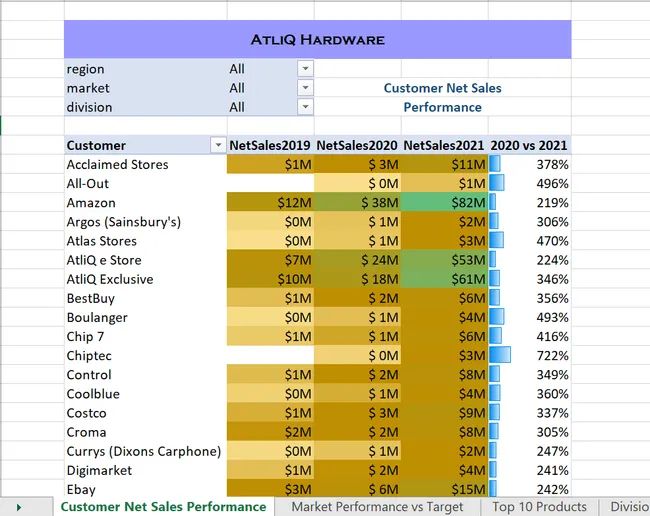This screenshot has width=650, height=516.
Task: Select Chiptec's 722% growth cell
Action: click(x=530, y=356)
